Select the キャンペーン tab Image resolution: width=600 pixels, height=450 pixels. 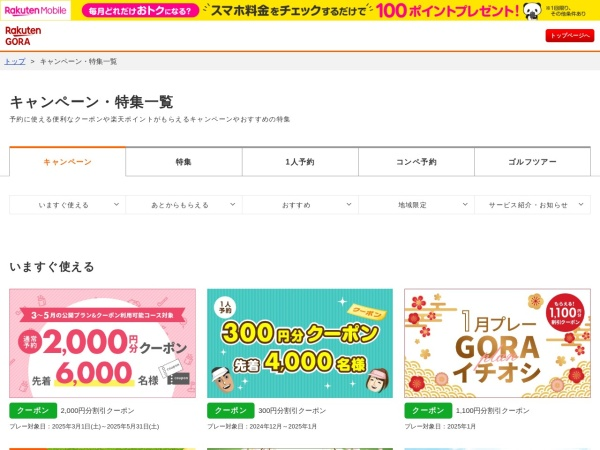click(68, 162)
